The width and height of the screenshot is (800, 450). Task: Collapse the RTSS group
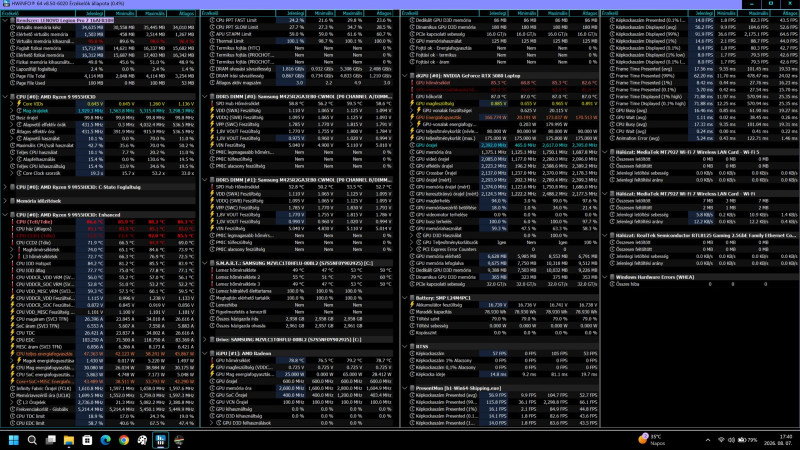pyautogui.click(x=405, y=346)
